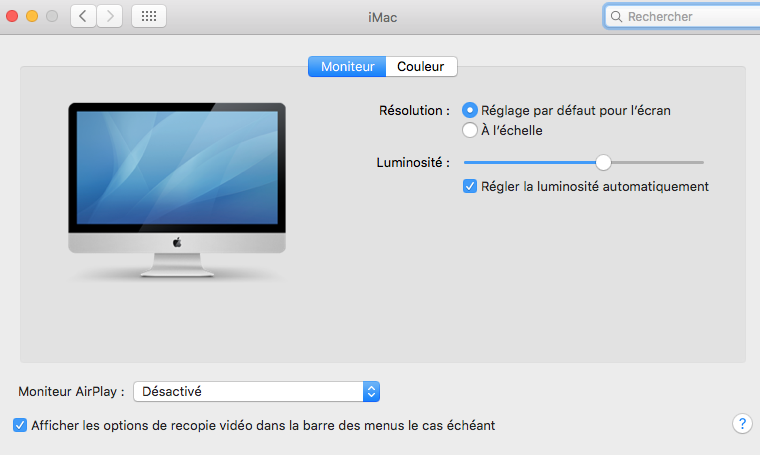Screen dimensions: 760x455
Task: Click the Moniteur AirPlay label
Action: (71, 392)
